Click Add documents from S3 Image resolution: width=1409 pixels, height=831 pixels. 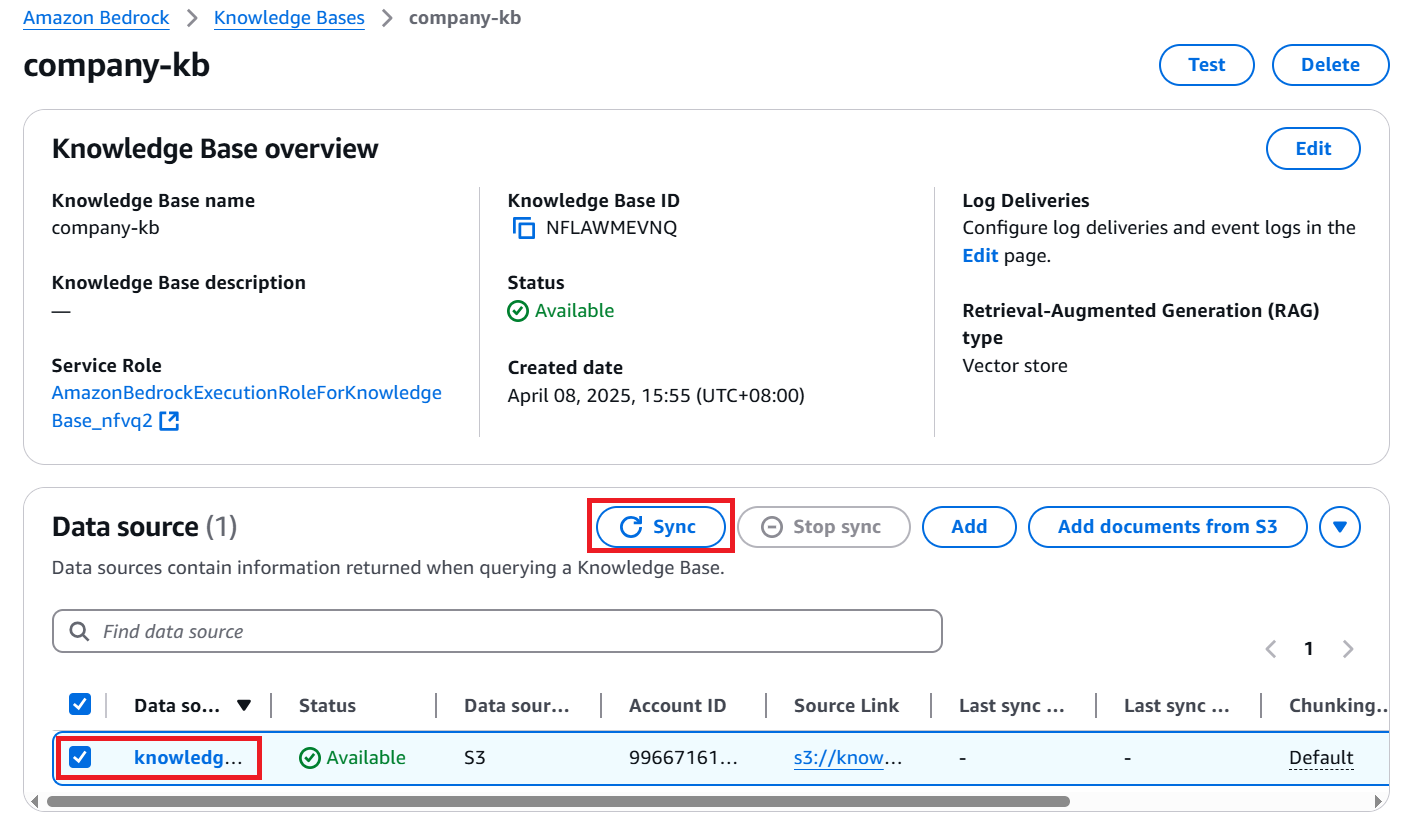point(1168,527)
